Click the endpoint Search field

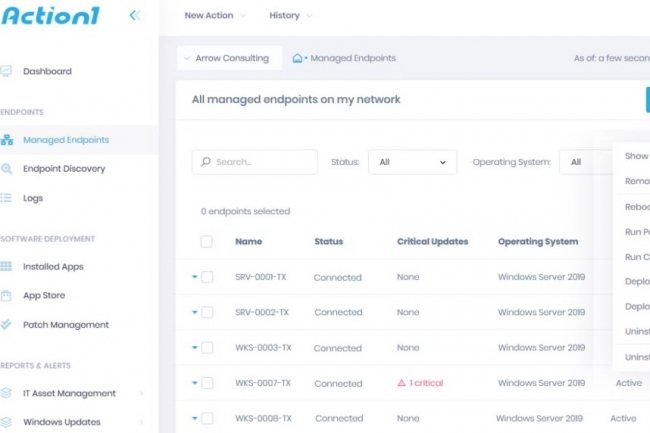tap(255, 162)
